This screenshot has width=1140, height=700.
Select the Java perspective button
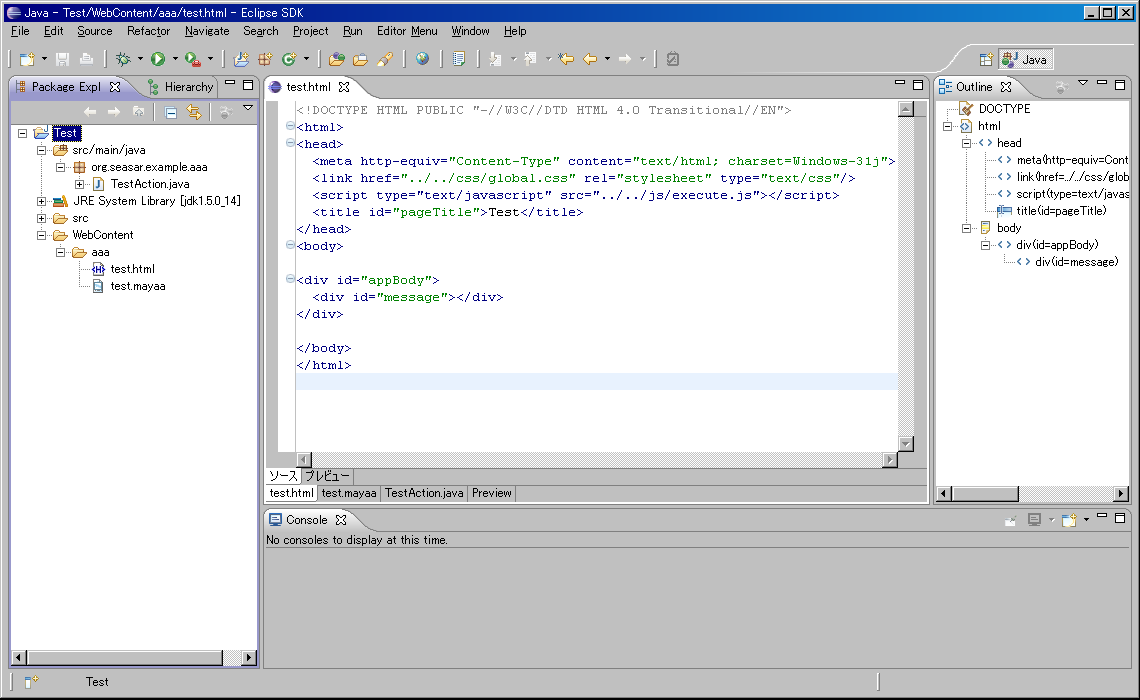click(x=1025, y=60)
